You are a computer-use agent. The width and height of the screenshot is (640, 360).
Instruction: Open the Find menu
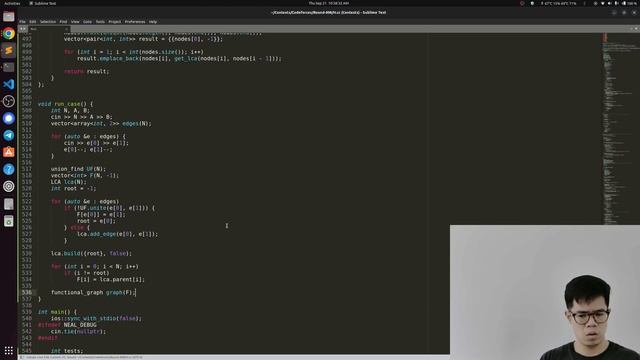point(63,22)
